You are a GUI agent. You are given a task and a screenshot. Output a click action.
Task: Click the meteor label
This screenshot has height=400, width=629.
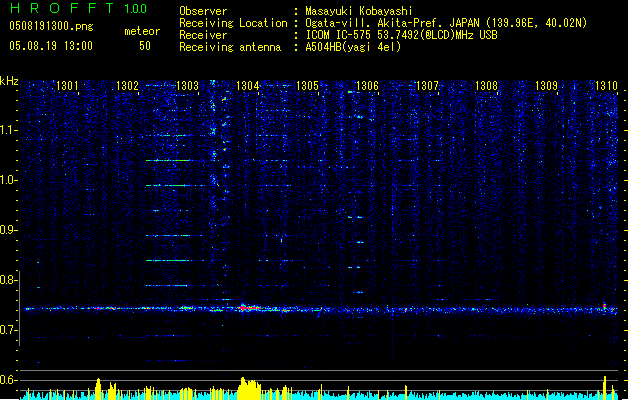click(142, 31)
